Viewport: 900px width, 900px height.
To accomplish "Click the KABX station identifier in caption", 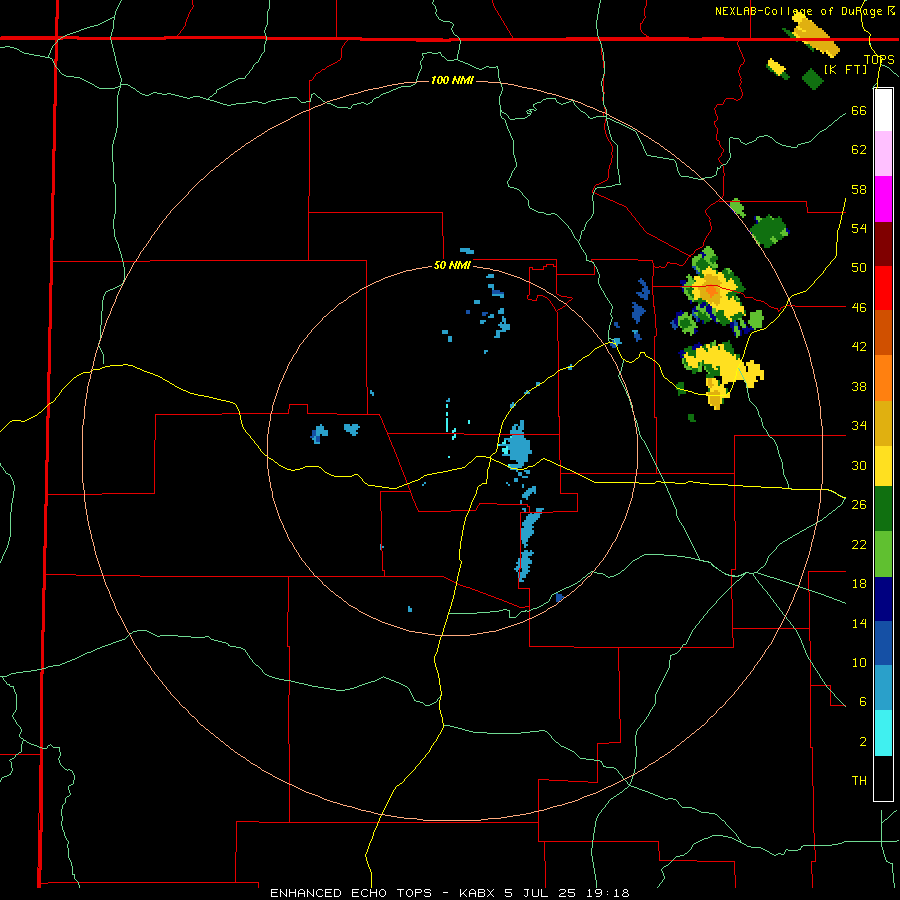I will pyautogui.click(x=478, y=893).
